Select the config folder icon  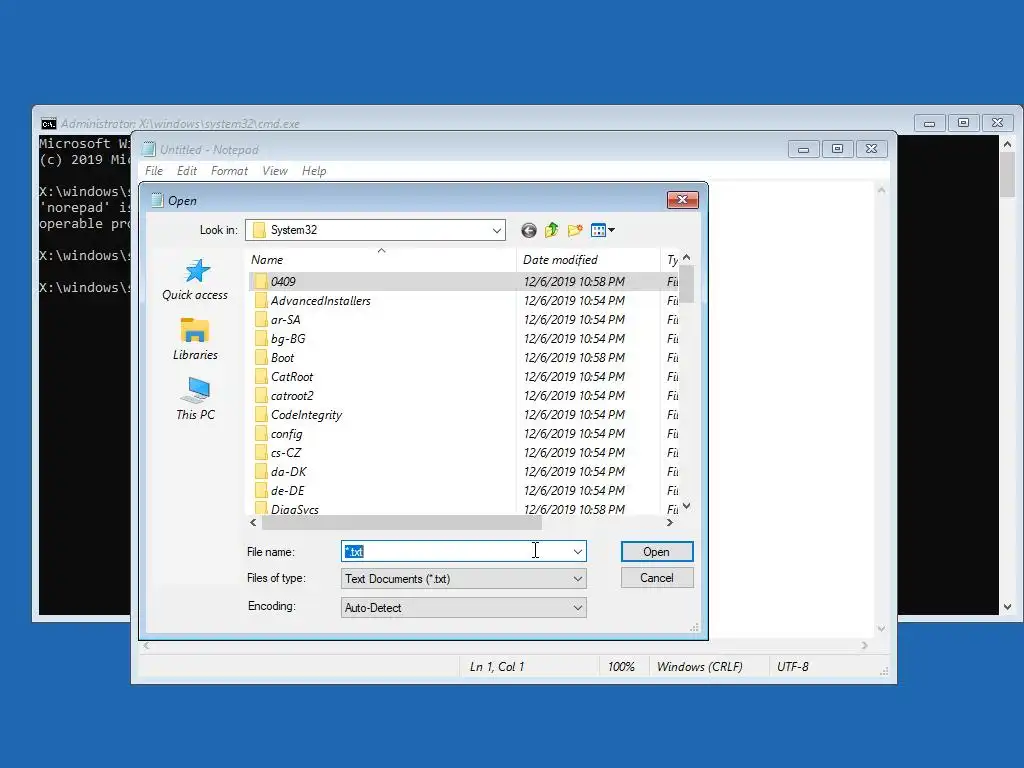tap(261, 433)
